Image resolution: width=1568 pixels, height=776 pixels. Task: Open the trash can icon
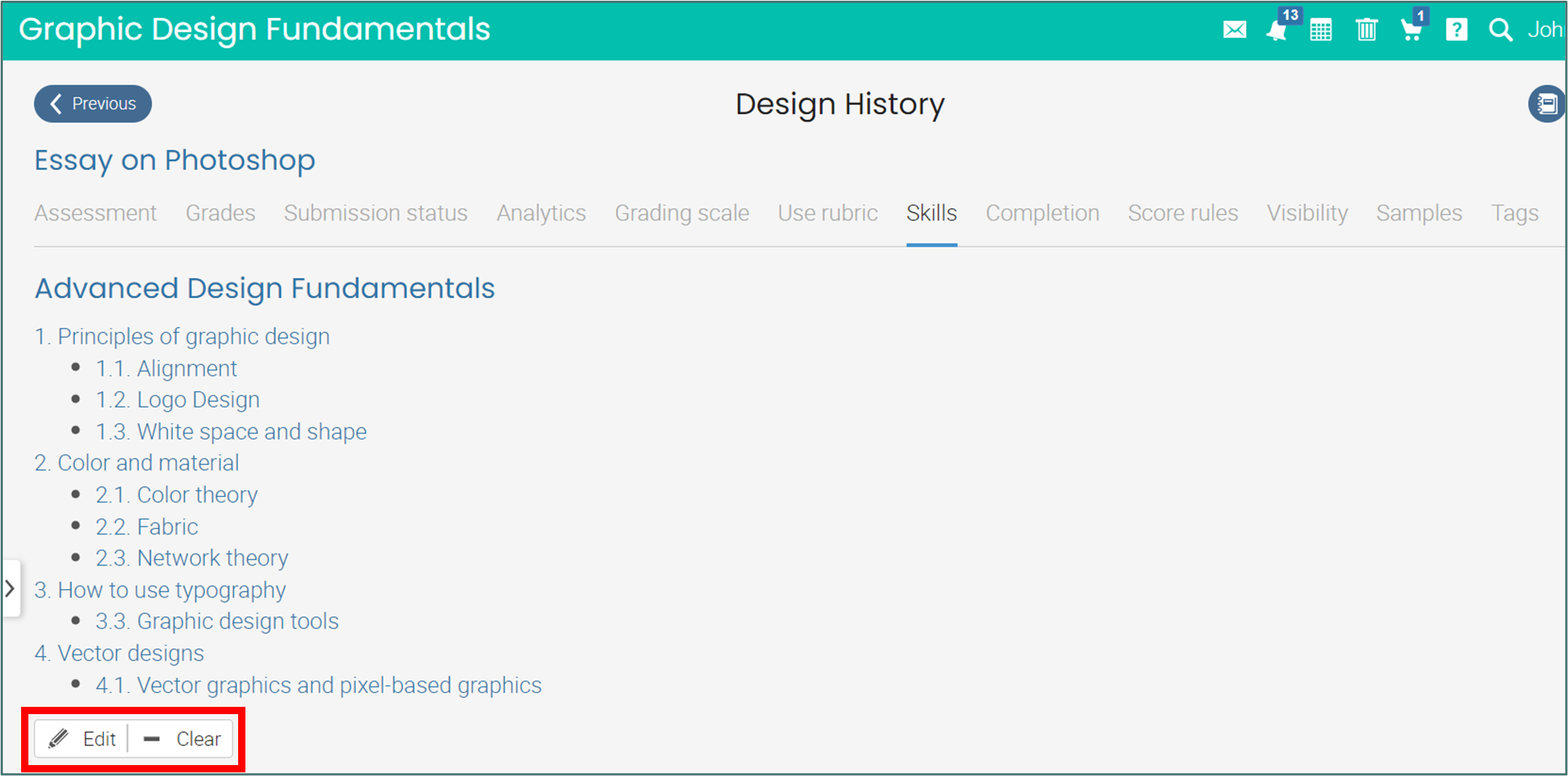point(1366,31)
